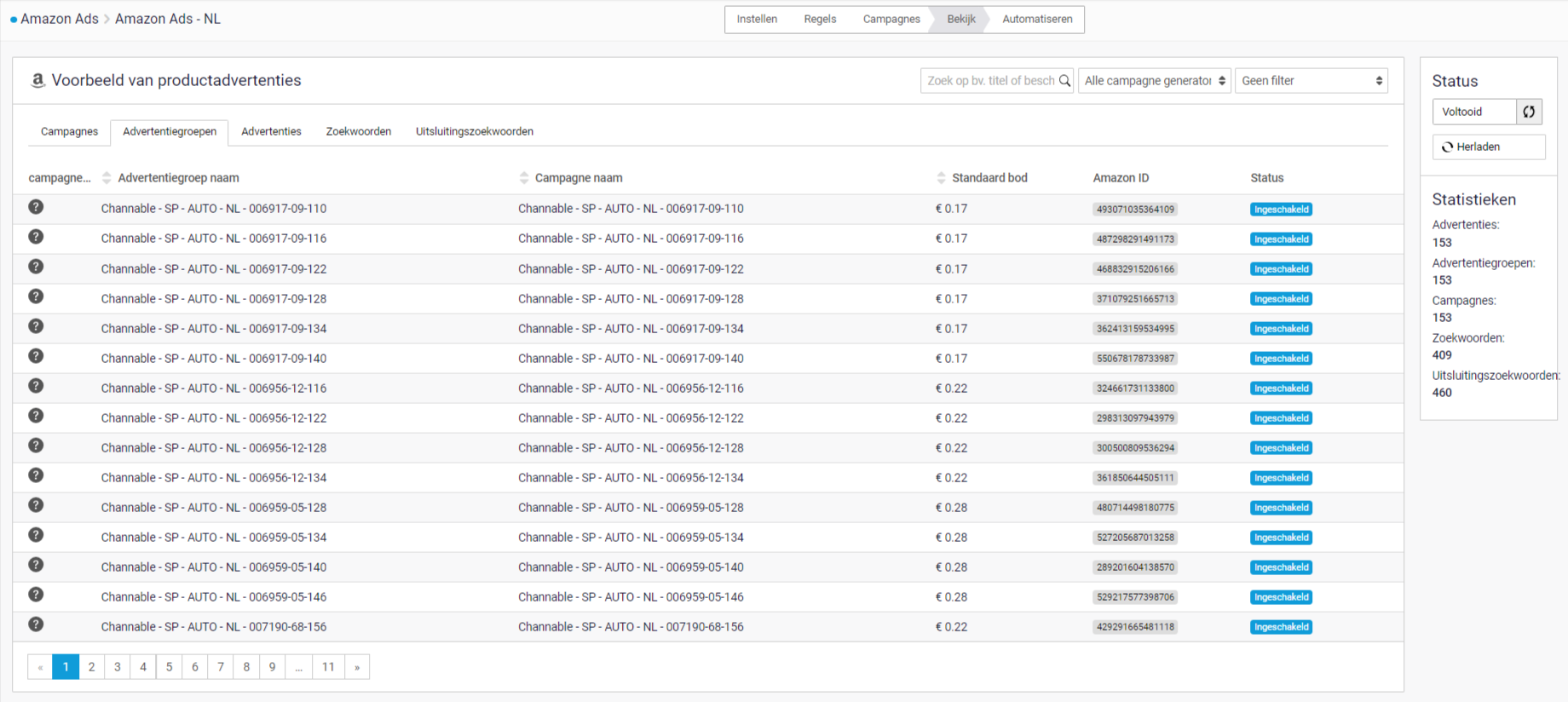Click the help icon for row 006959-05-128

click(x=36, y=505)
